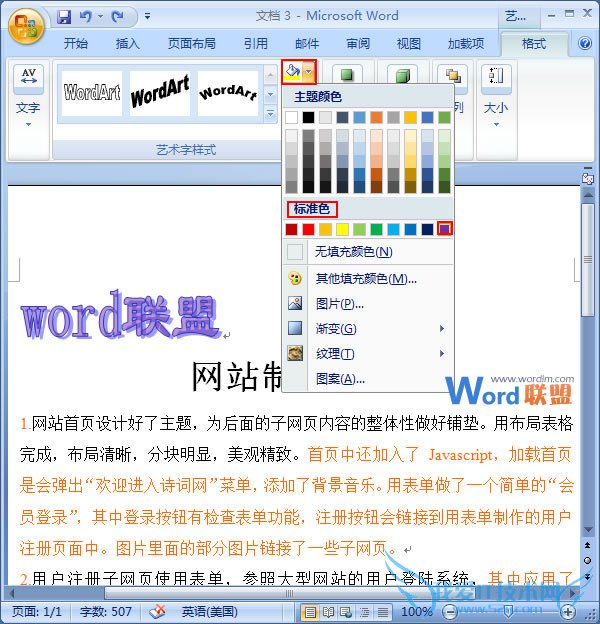Select light blue standard color swatch

pyautogui.click(x=394, y=229)
